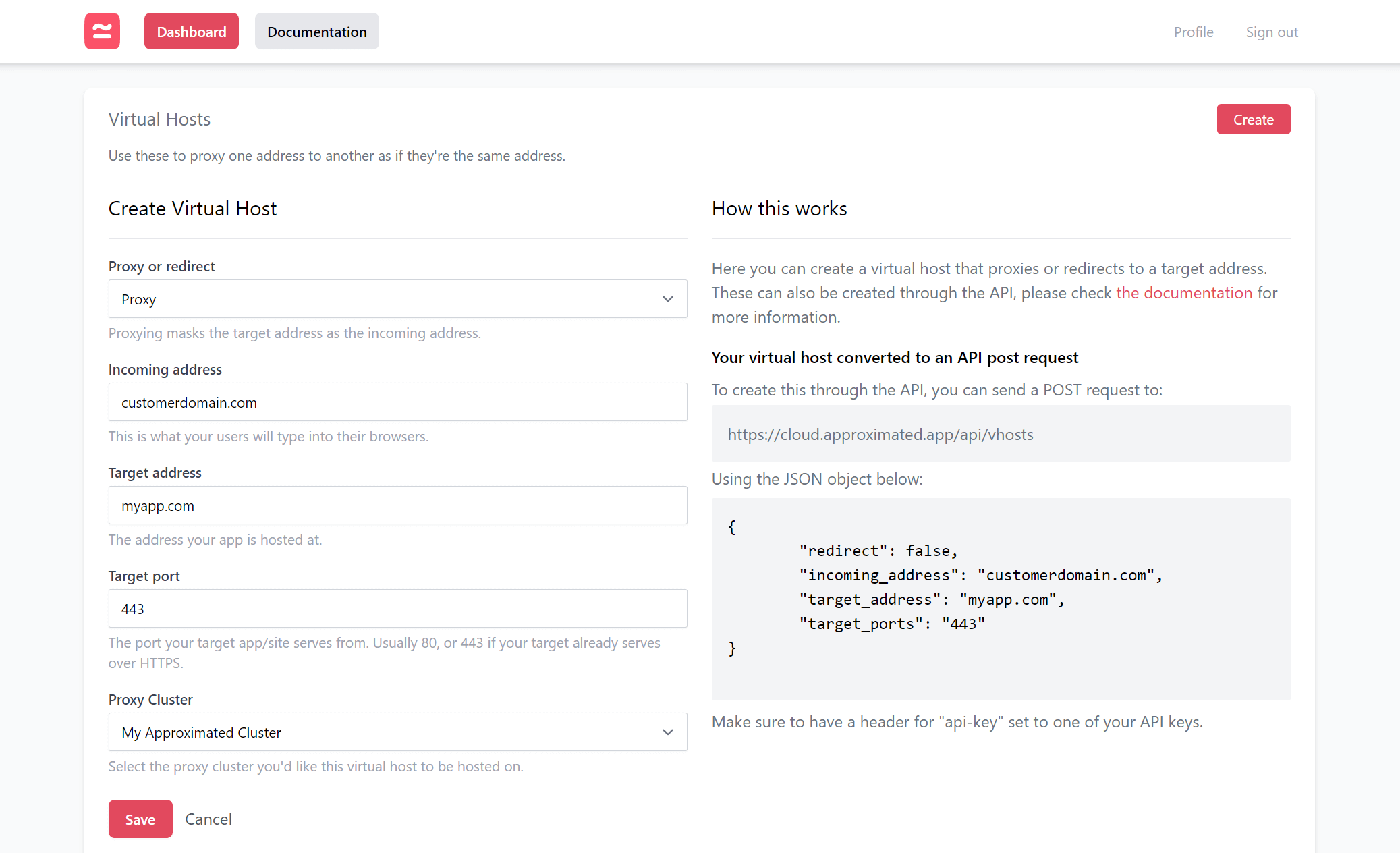1400x853 pixels.
Task: Click the Virtual Hosts heading
Action: [x=159, y=119]
